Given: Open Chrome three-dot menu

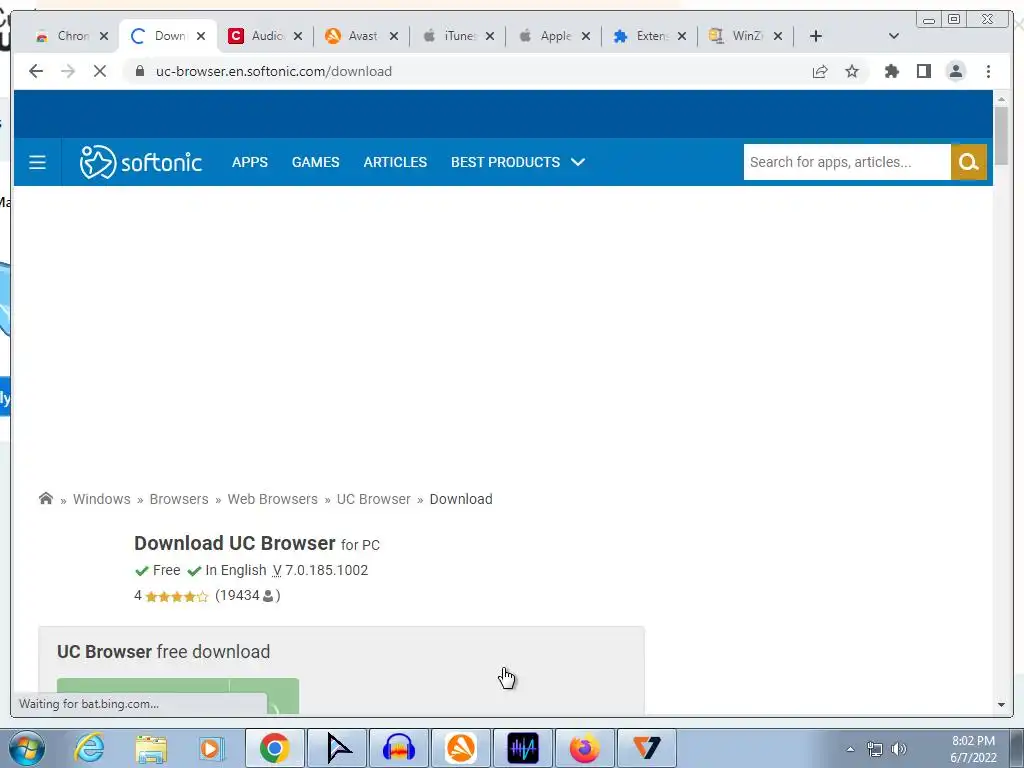Looking at the screenshot, I should pos(988,71).
